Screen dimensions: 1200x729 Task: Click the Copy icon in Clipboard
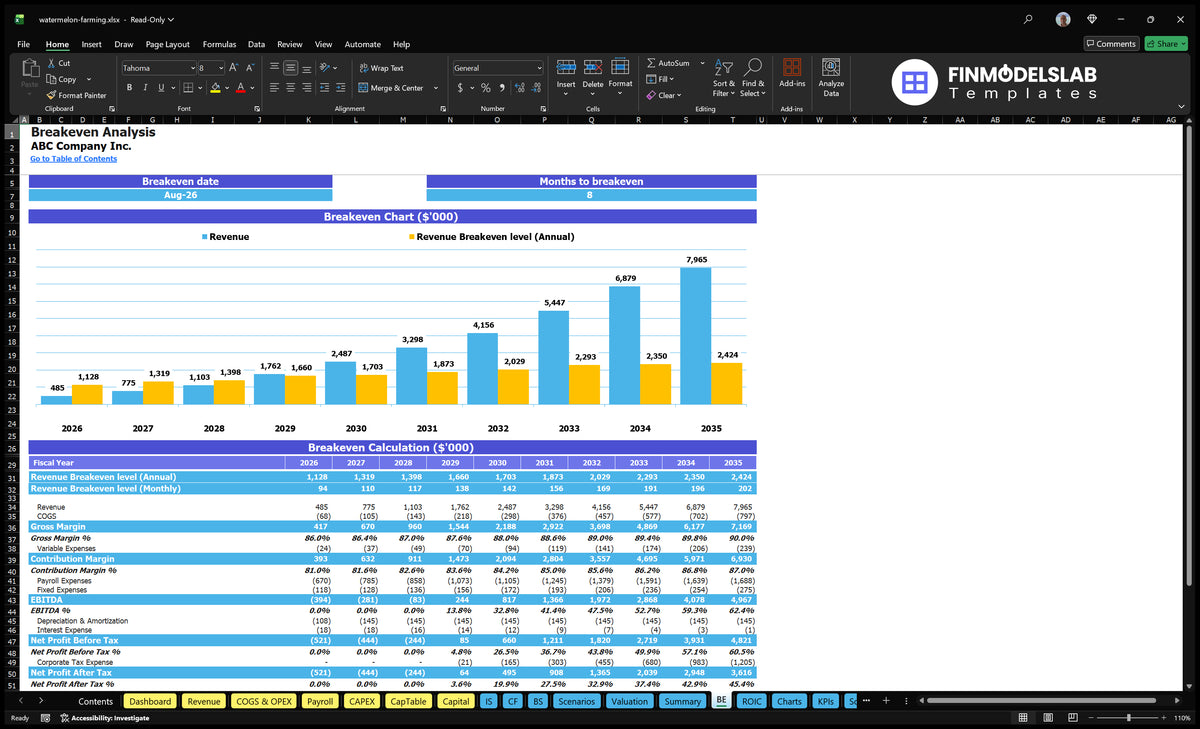point(51,79)
